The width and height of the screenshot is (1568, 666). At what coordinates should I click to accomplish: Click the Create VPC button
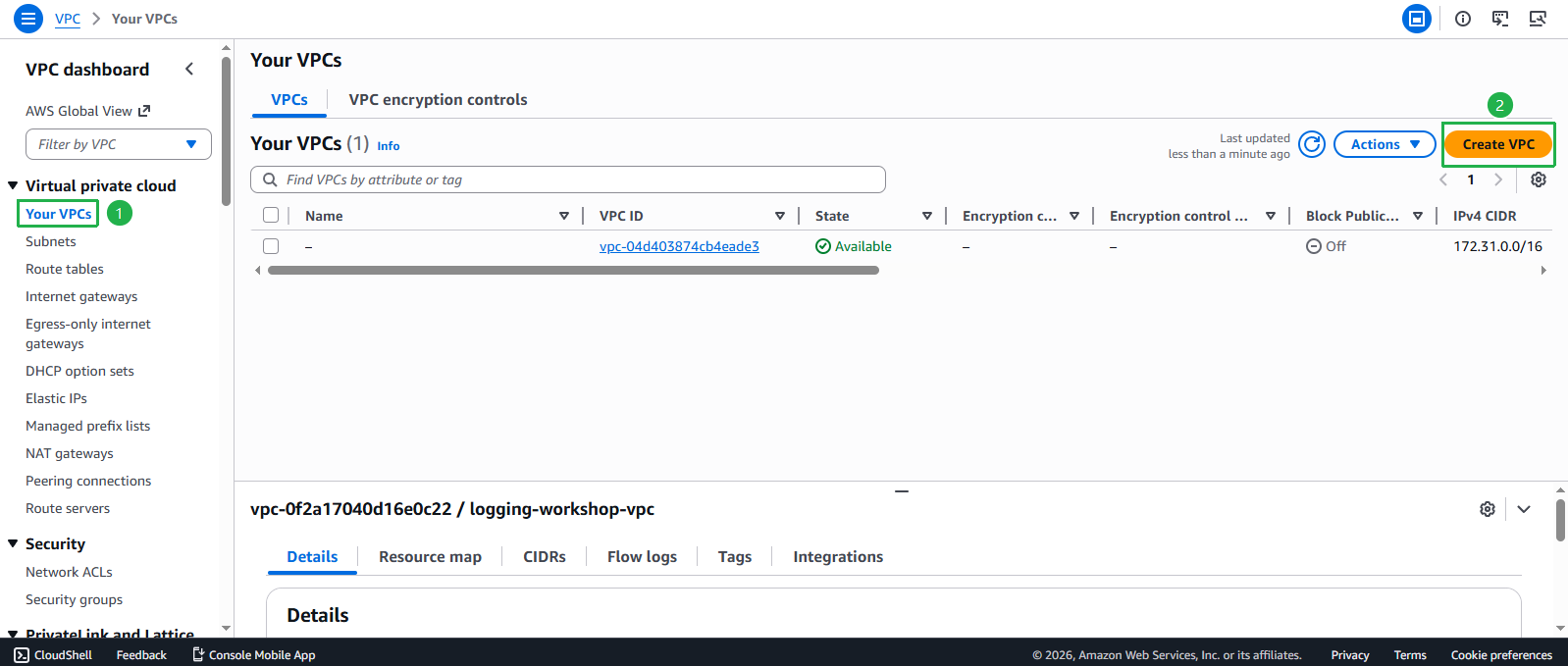pos(1498,144)
